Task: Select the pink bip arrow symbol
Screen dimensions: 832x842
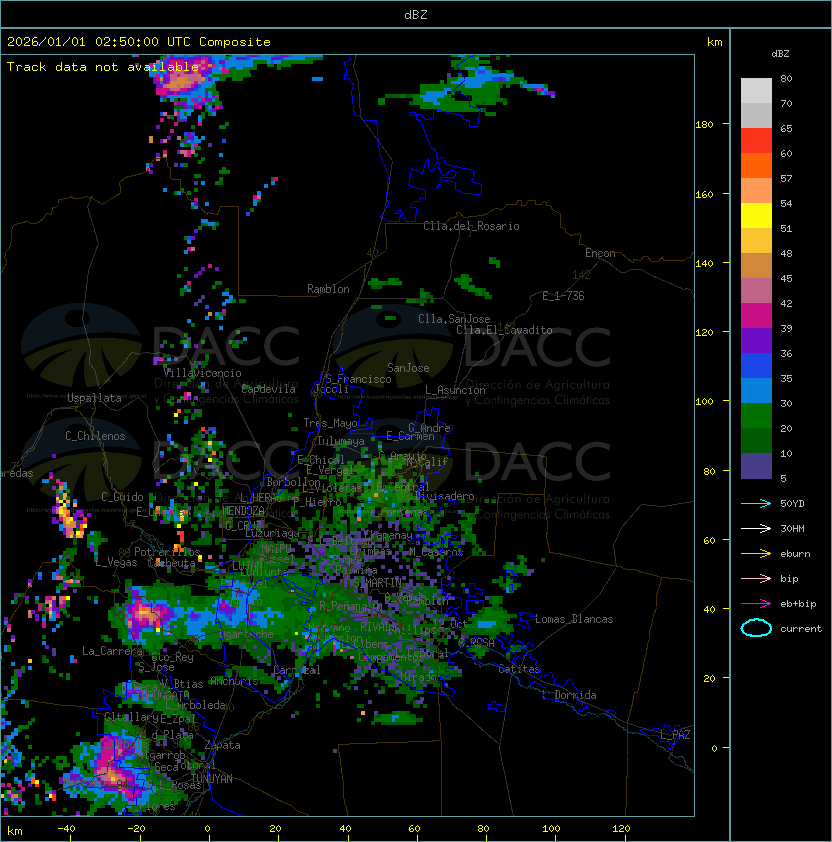Action: [x=756, y=578]
